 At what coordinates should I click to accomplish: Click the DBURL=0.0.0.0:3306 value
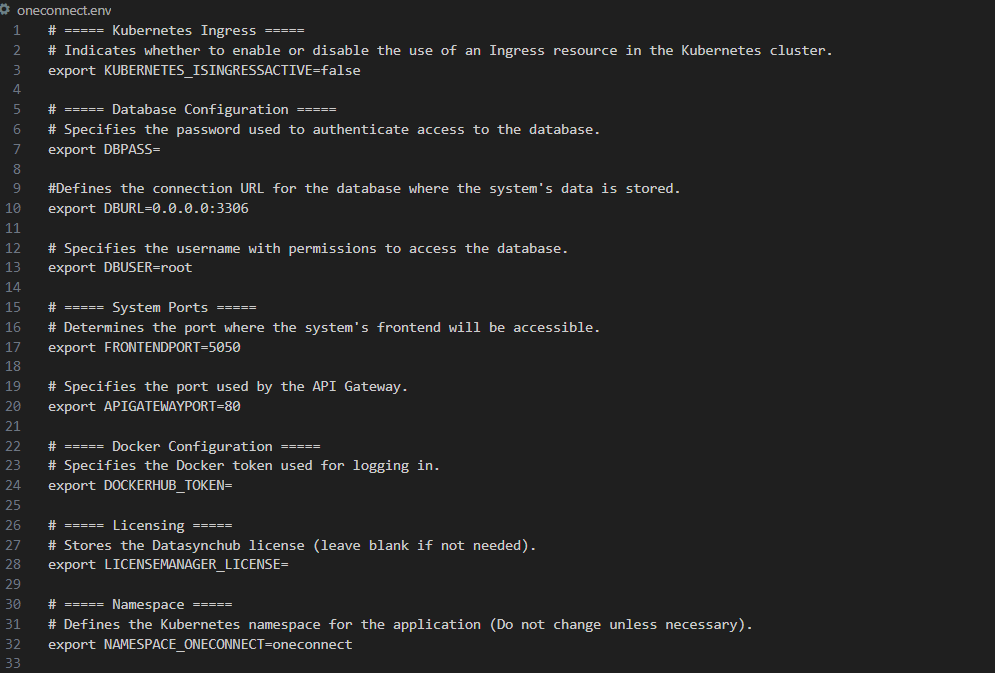[176, 209]
